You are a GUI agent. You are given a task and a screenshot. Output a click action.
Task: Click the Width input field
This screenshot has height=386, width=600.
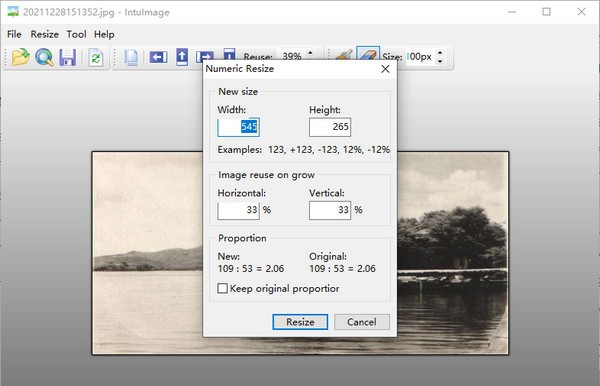(238, 127)
